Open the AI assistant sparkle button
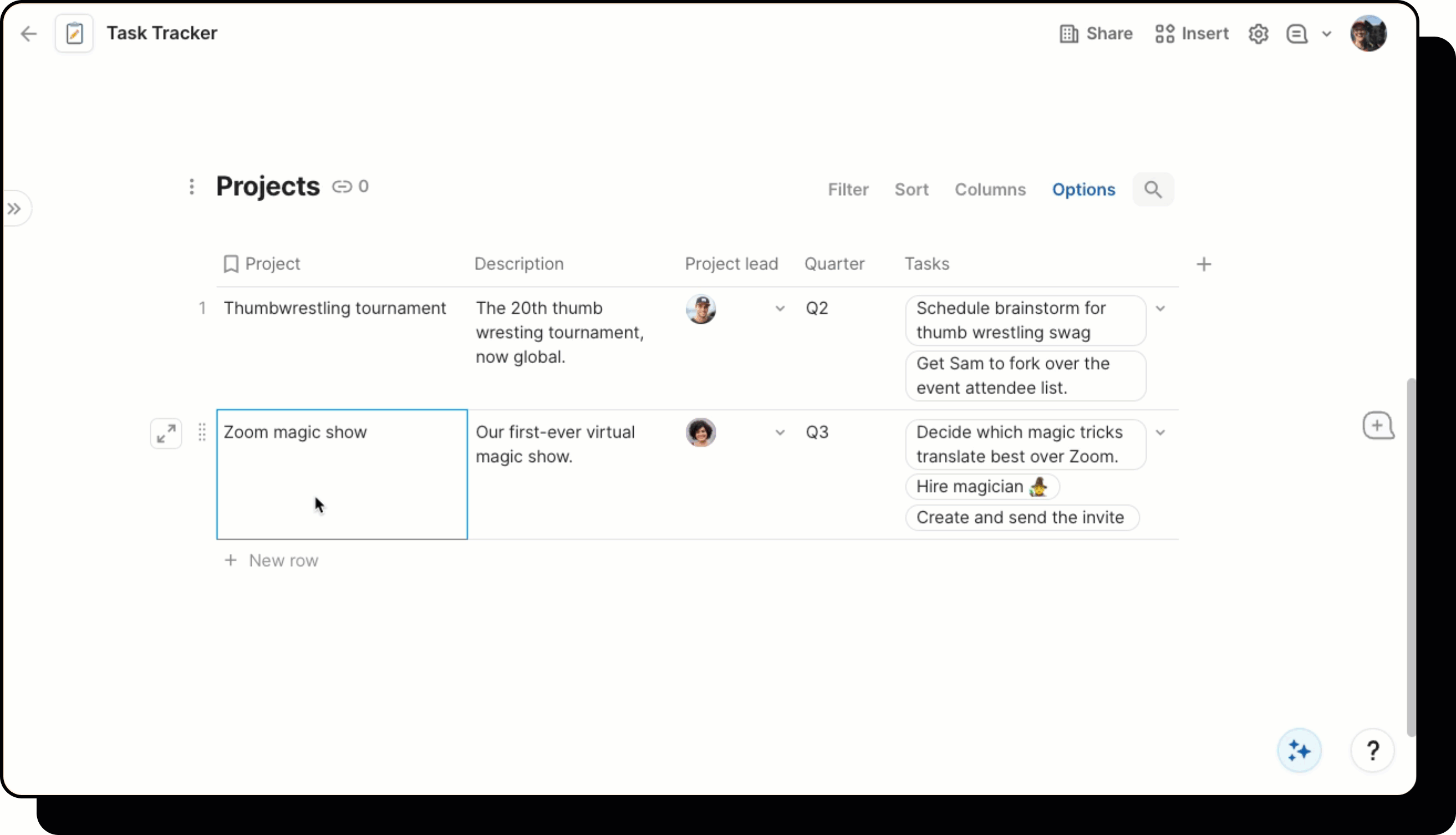Screen dimensions: 1456x835 coord(1299,751)
